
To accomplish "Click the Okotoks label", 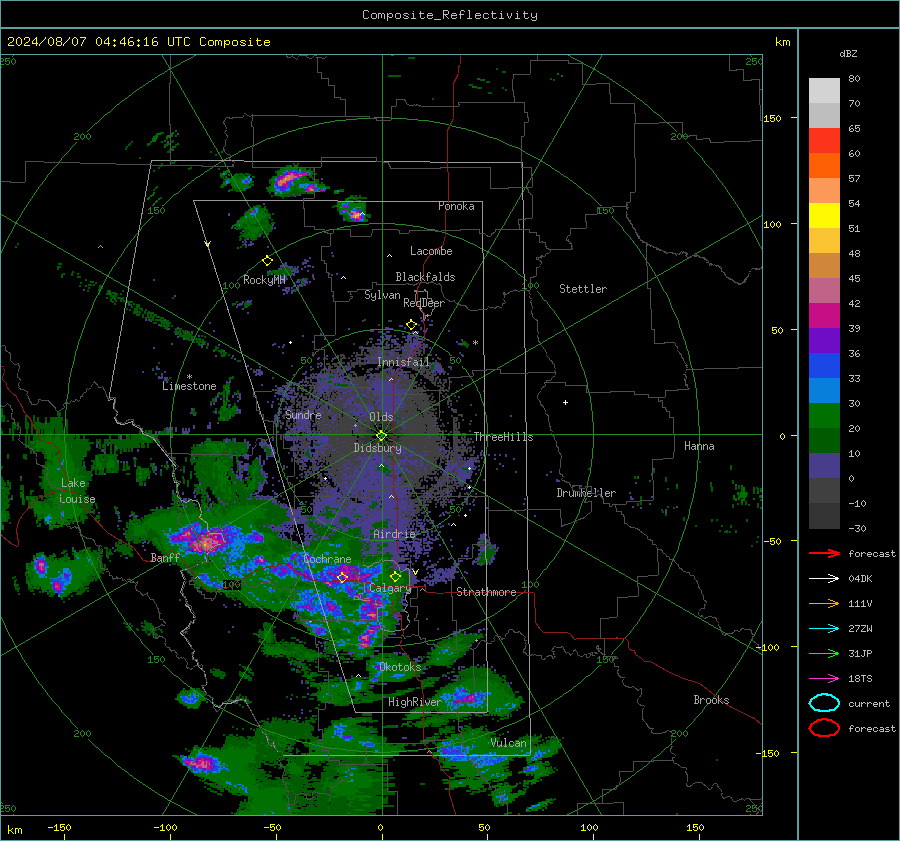I will point(400,667).
